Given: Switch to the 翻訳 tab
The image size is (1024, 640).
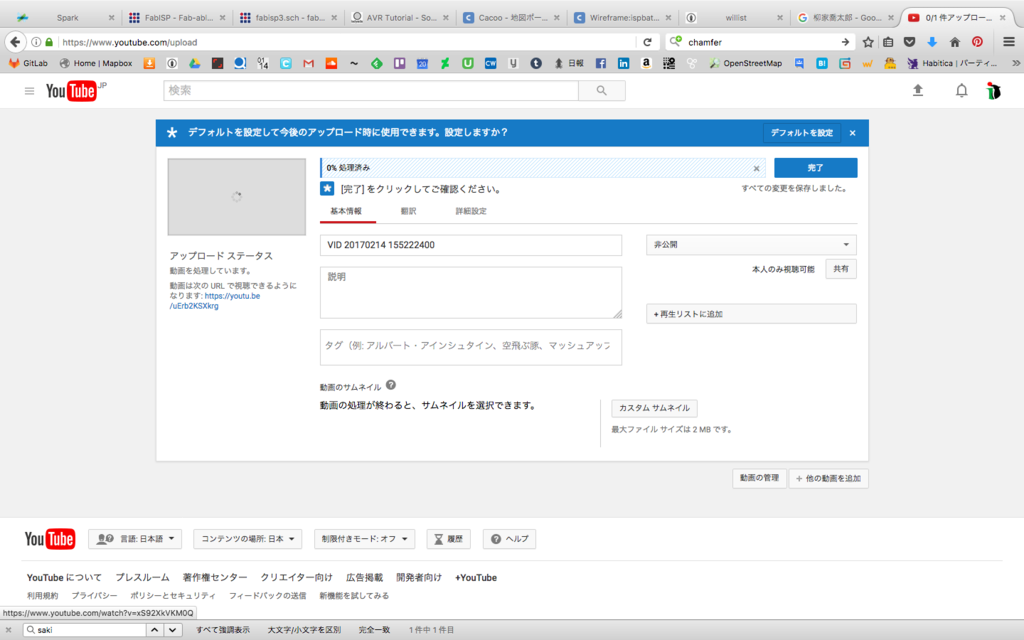Looking at the screenshot, I should click(408, 212).
